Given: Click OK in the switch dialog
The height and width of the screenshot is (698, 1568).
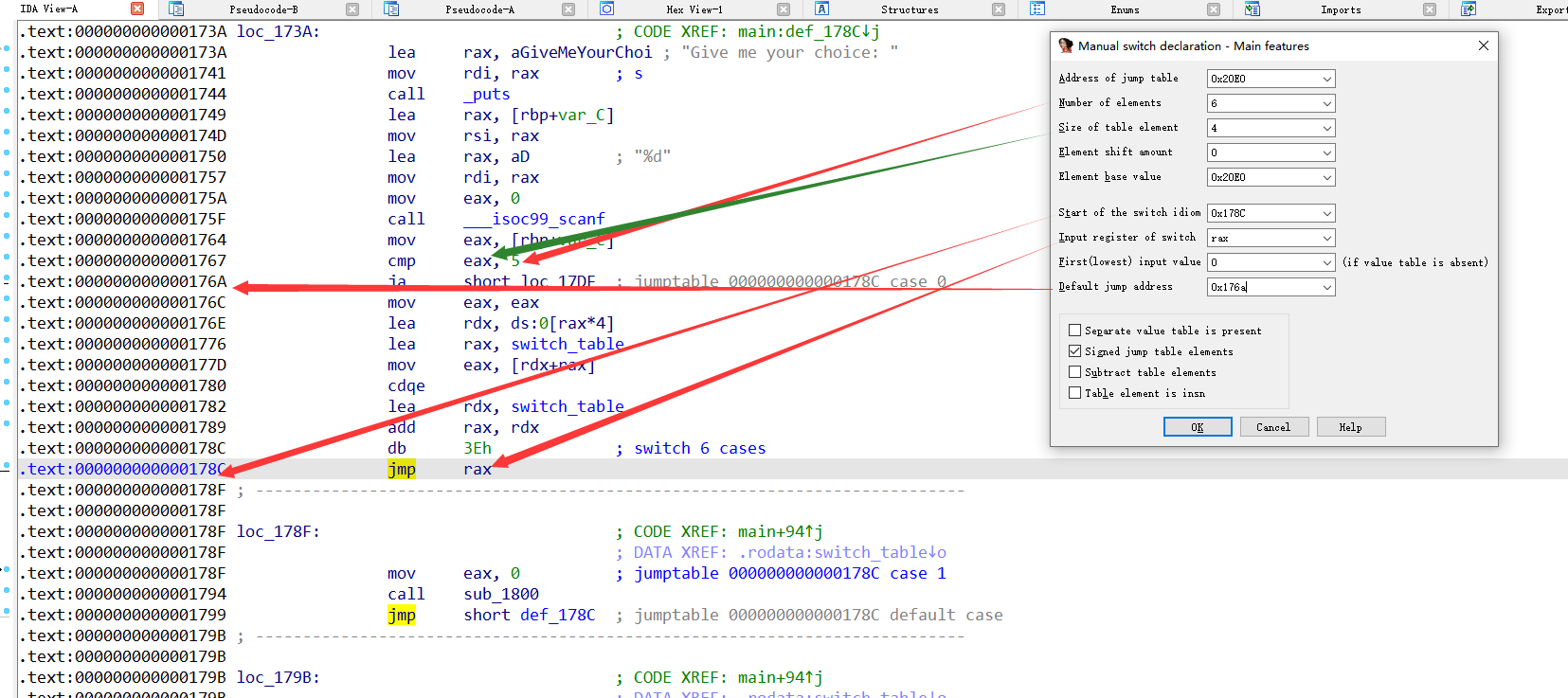Looking at the screenshot, I should (x=1198, y=427).
